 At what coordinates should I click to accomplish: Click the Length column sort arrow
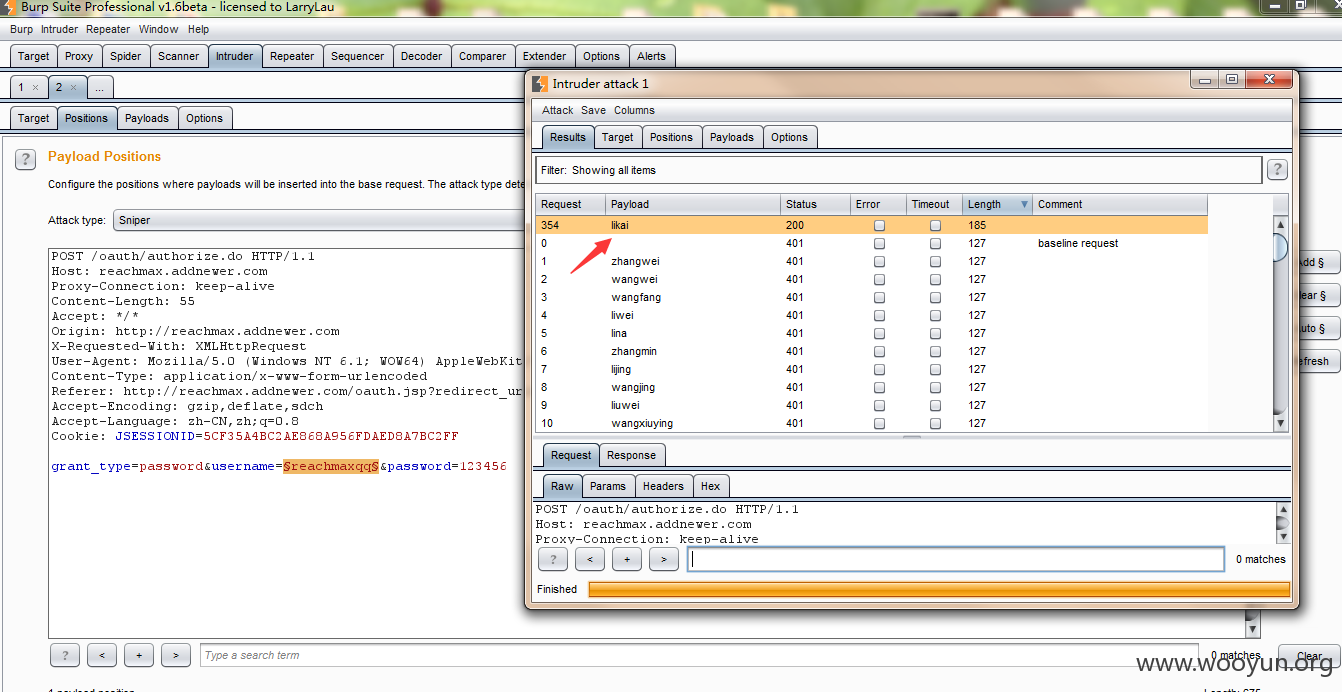click(x=1023, y=205)
